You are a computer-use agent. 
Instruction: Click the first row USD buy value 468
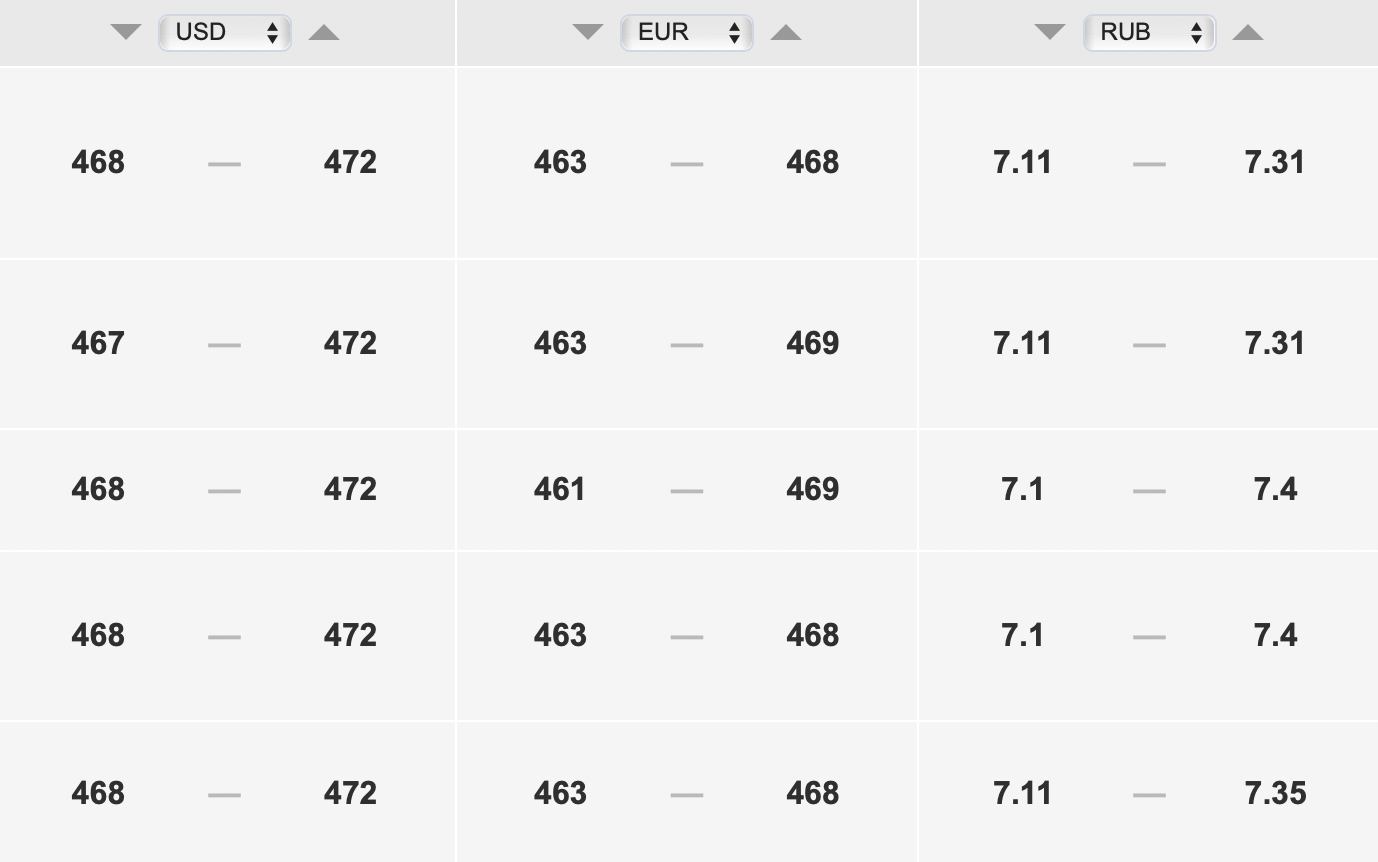click(x=98, y=162)
